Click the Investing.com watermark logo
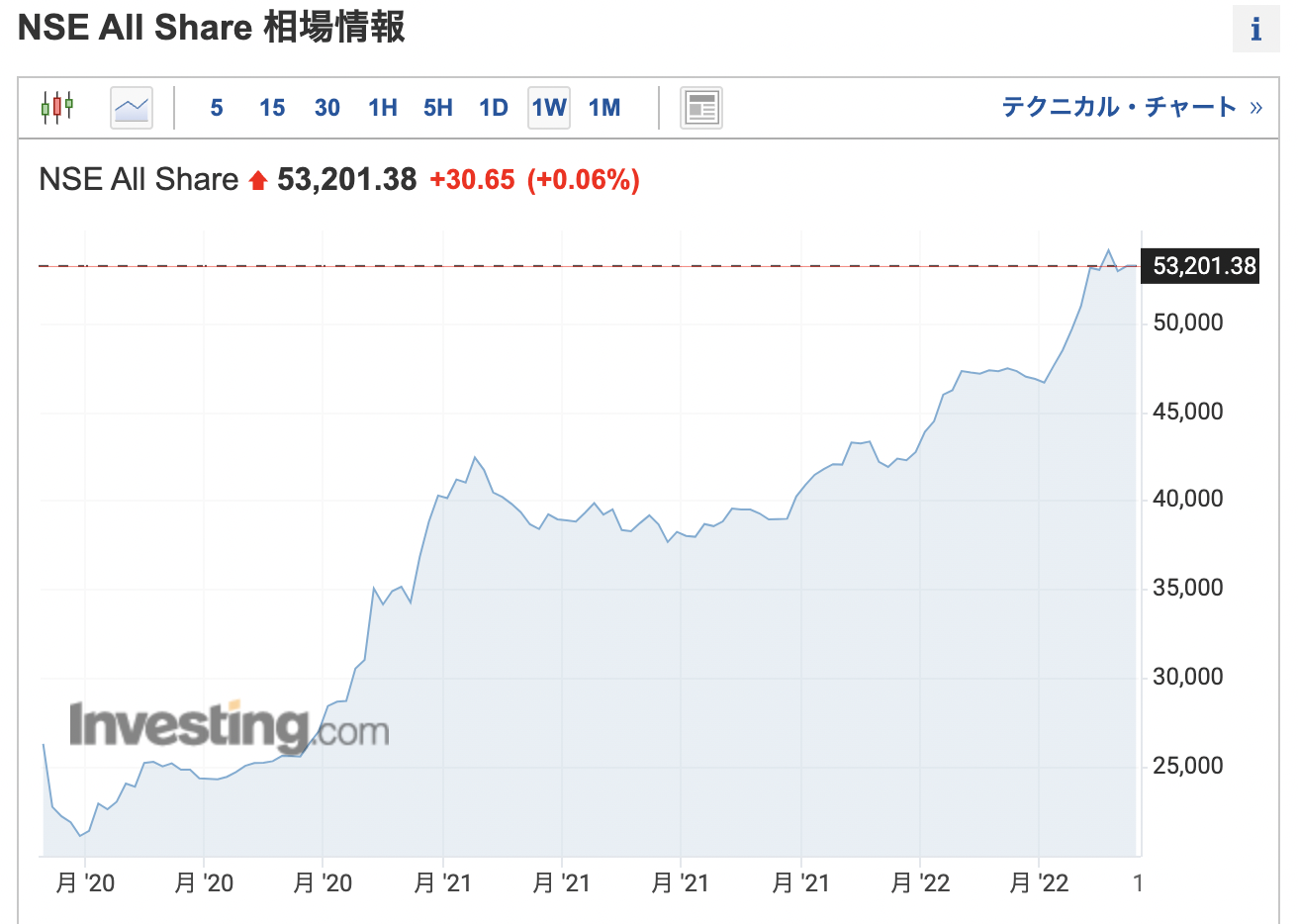This screenshot has height=924, width=1298. [x=229, y=727]
